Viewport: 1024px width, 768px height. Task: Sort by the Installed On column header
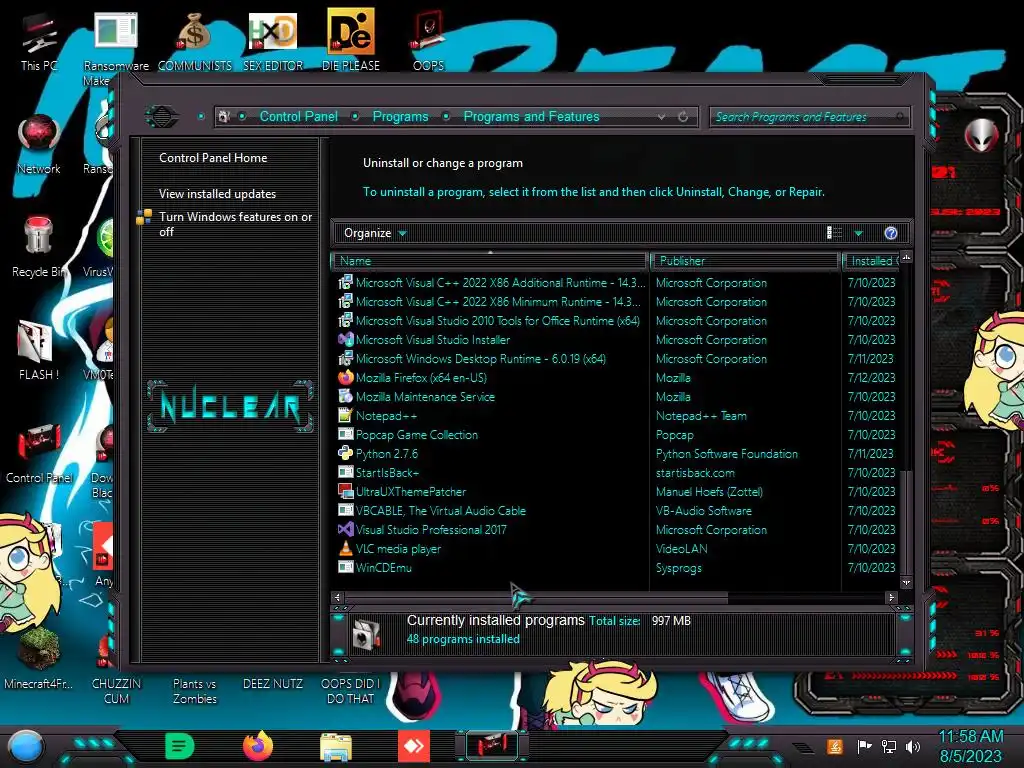872,261
